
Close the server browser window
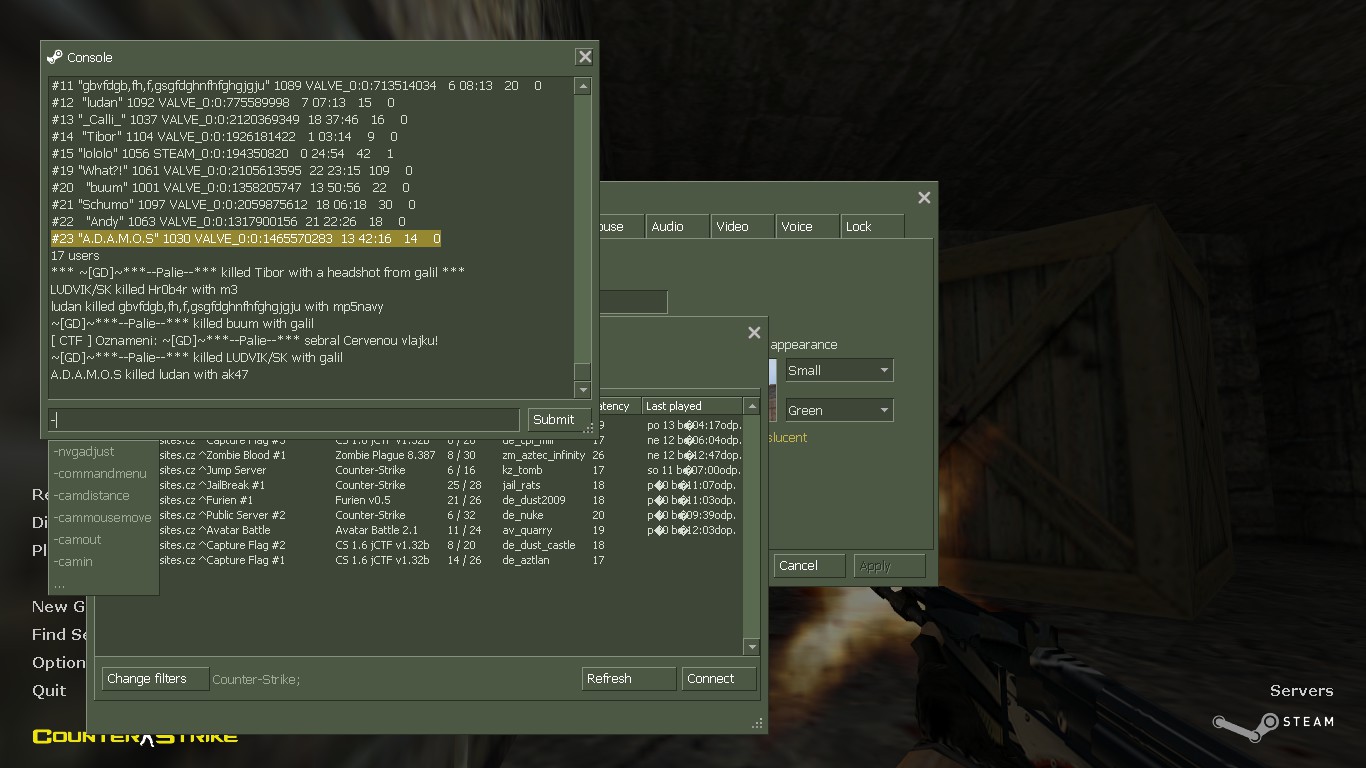754,333
